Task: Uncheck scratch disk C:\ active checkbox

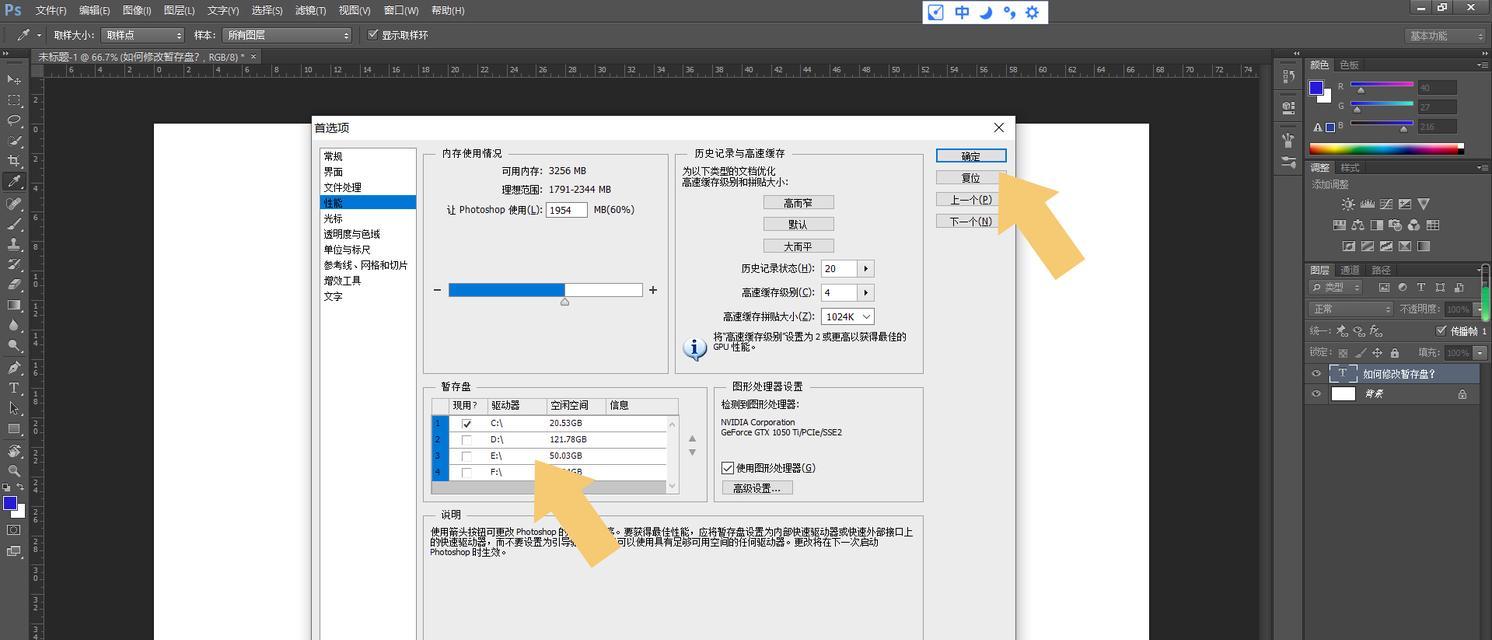Action: (466, 424)
